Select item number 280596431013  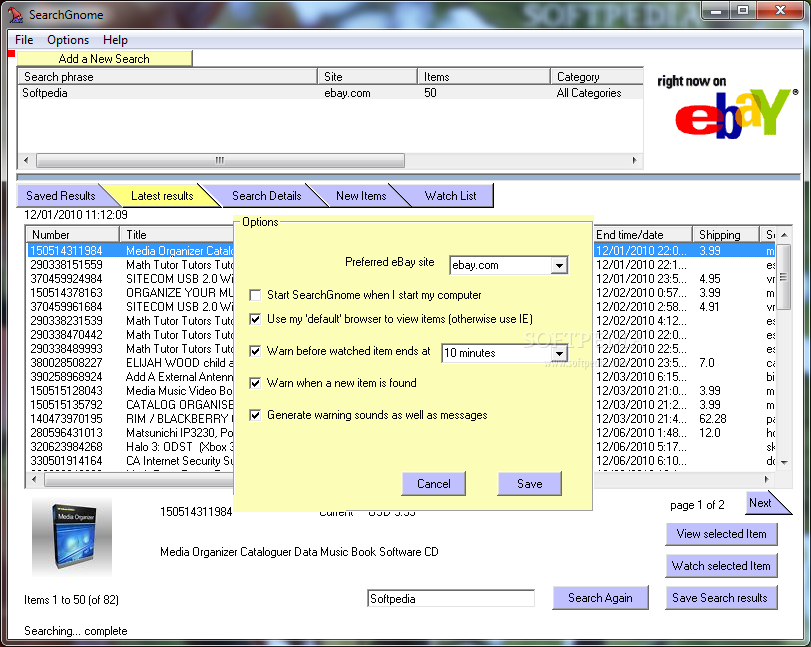[x=66, y=432]
